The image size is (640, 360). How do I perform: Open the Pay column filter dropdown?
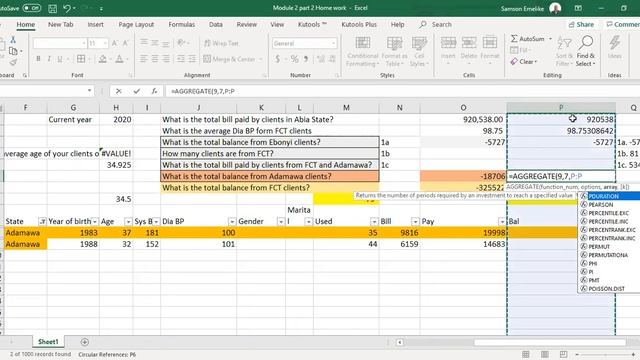[502, 221]
